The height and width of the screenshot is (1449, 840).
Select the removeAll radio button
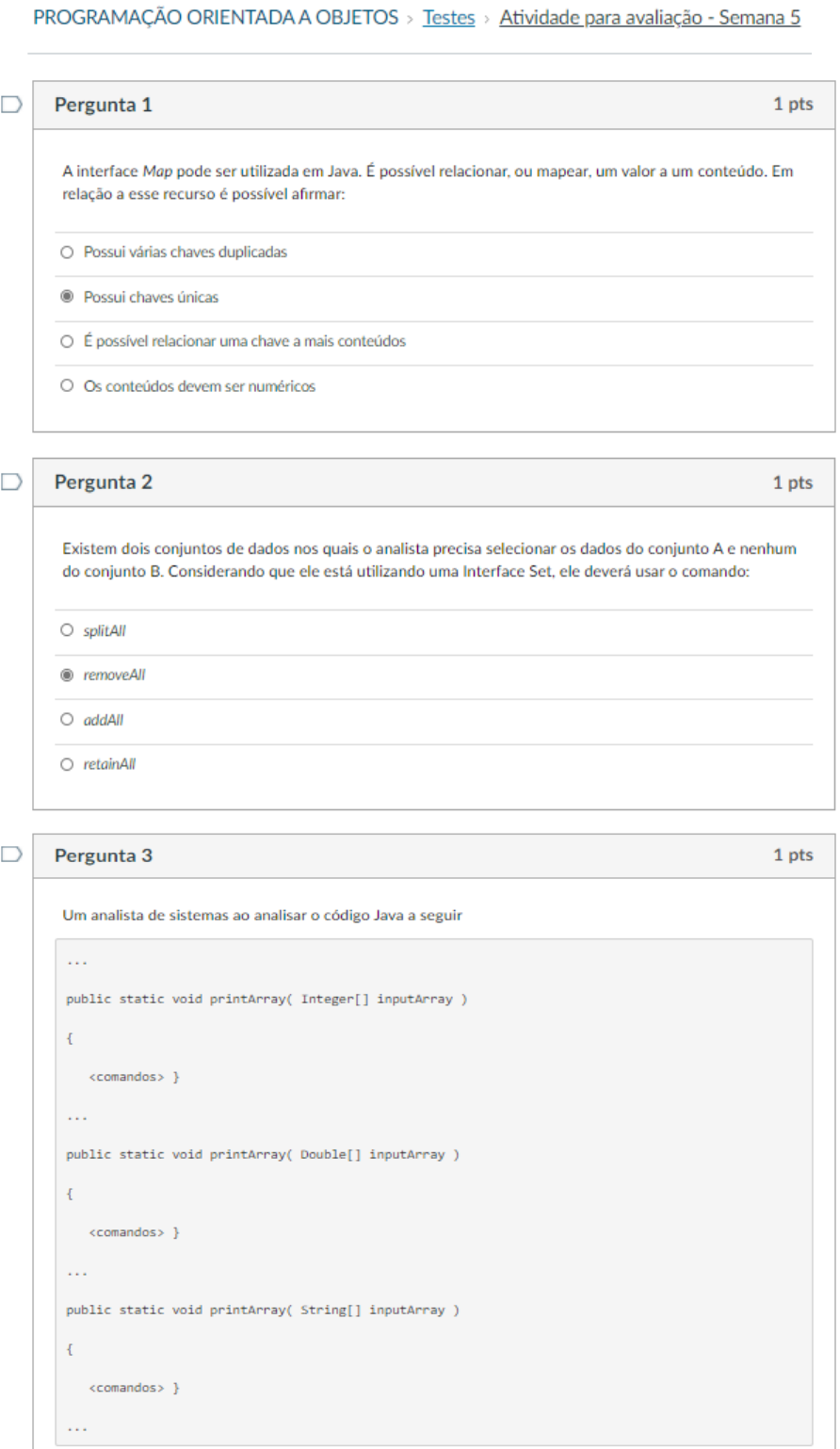point(66,676)
